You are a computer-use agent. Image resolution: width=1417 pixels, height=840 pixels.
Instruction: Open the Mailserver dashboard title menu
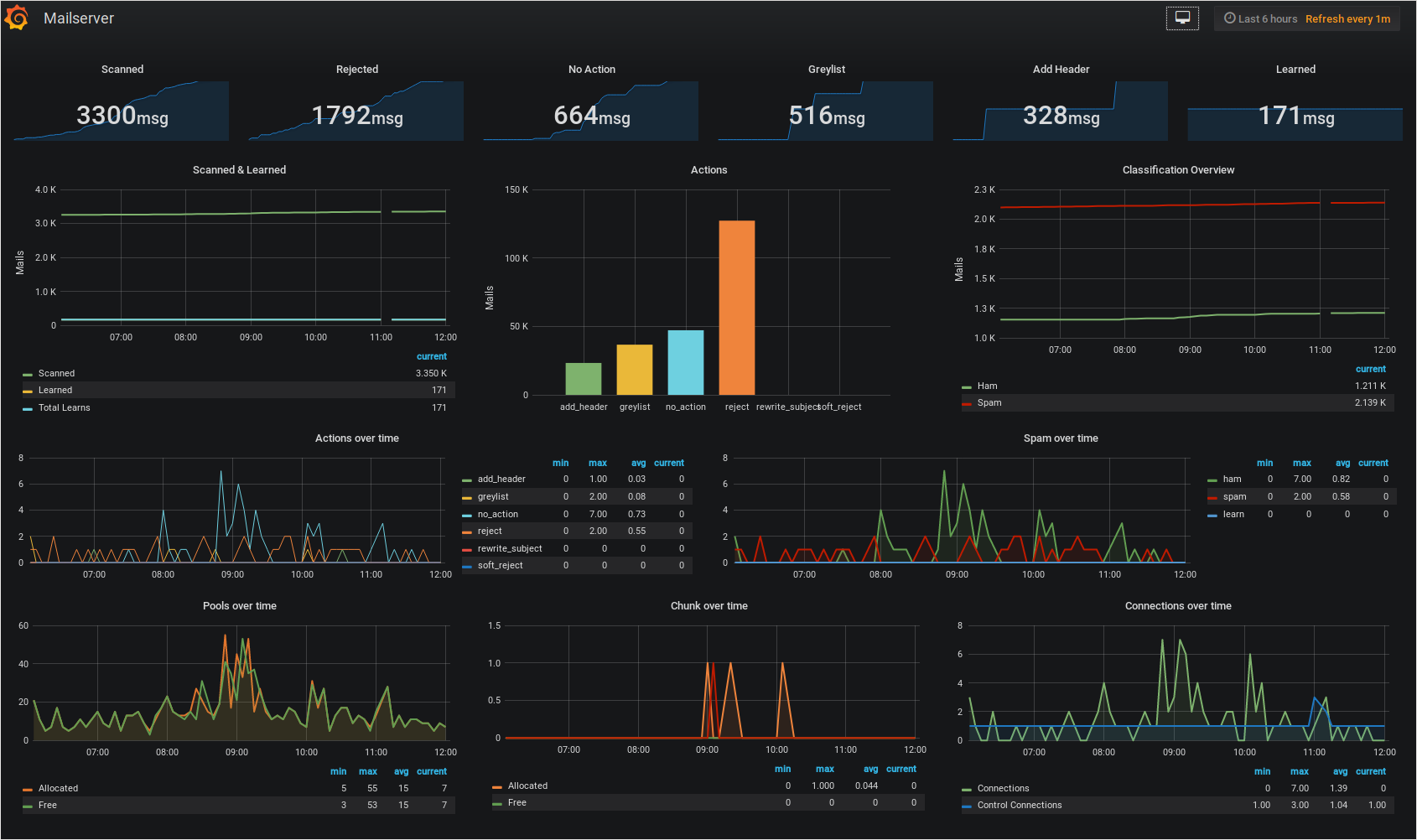pos(79,18)
